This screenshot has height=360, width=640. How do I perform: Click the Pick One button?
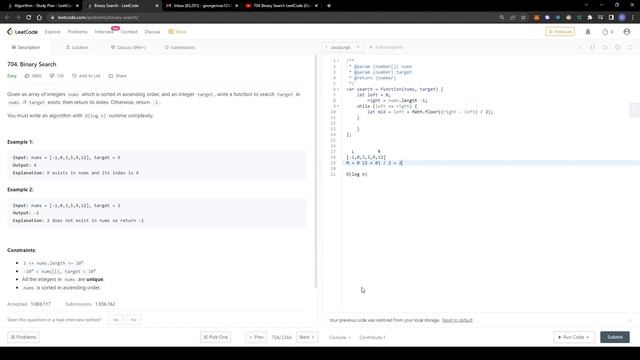pos(216,337)
